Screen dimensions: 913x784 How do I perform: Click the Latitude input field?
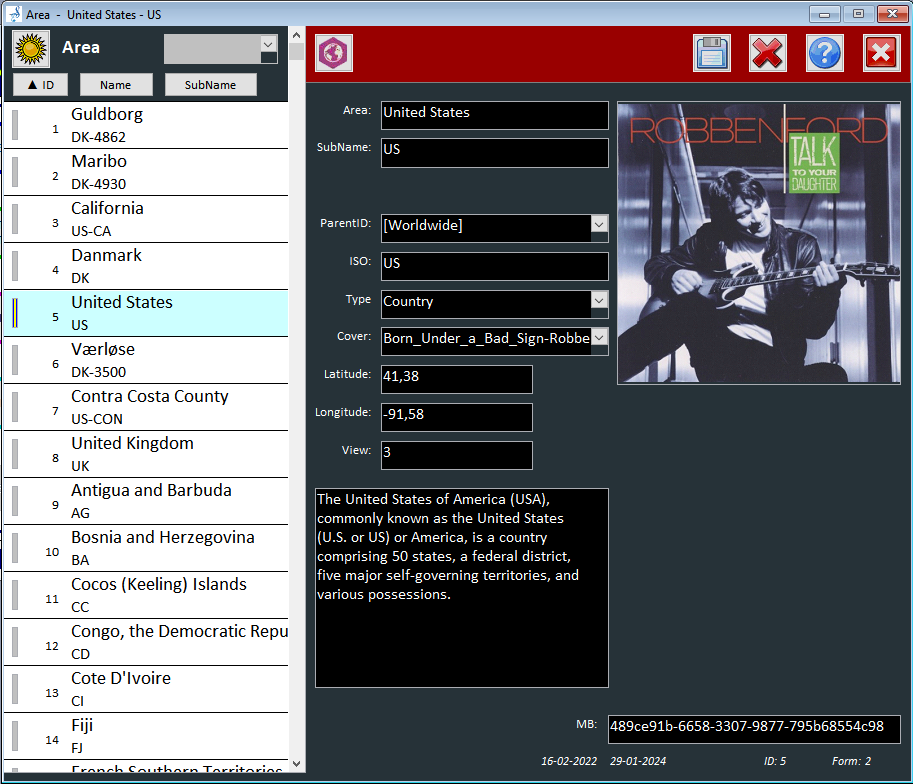(x=456, y=378)
